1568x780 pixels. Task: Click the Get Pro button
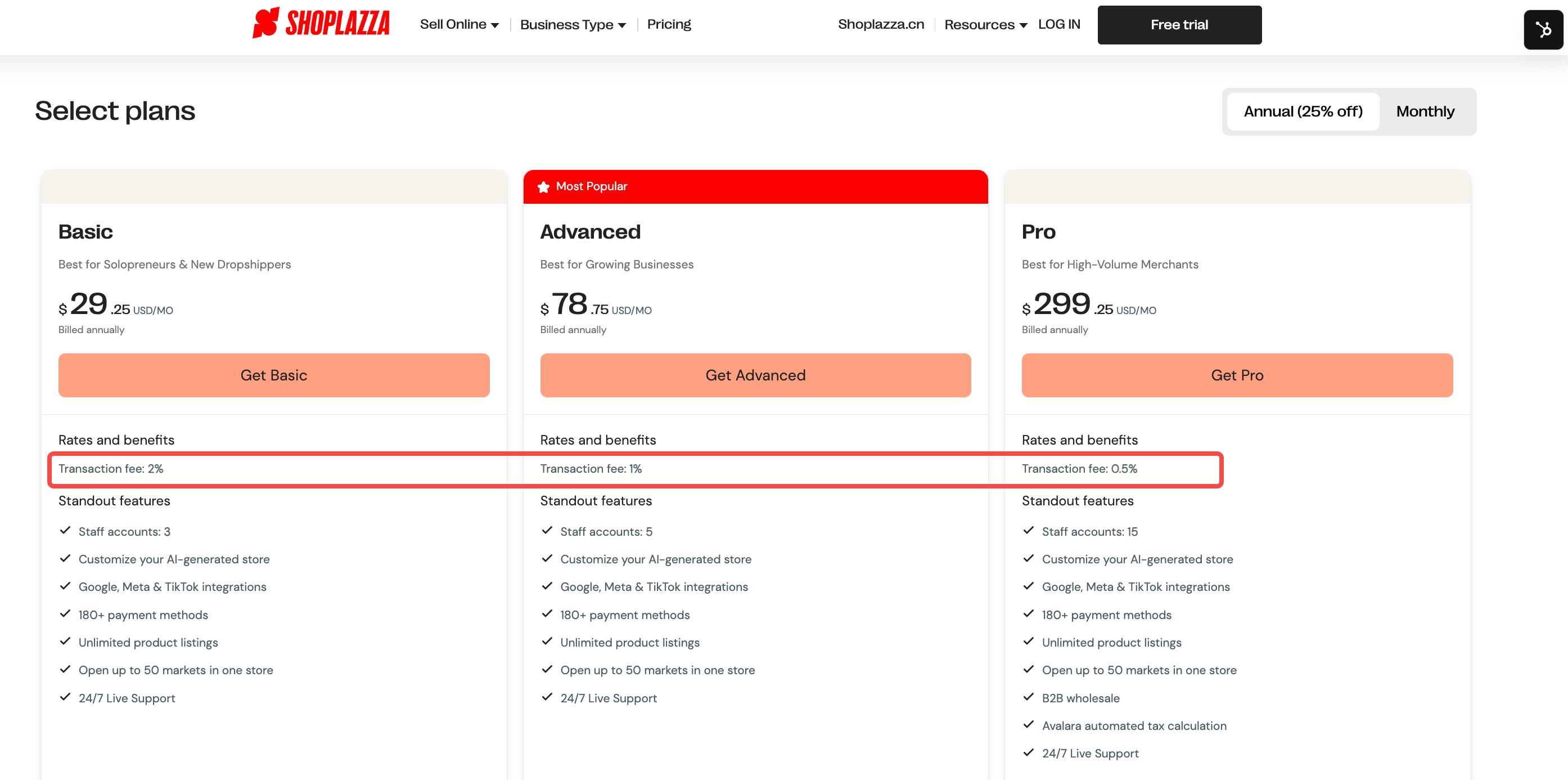[1237, 375]
